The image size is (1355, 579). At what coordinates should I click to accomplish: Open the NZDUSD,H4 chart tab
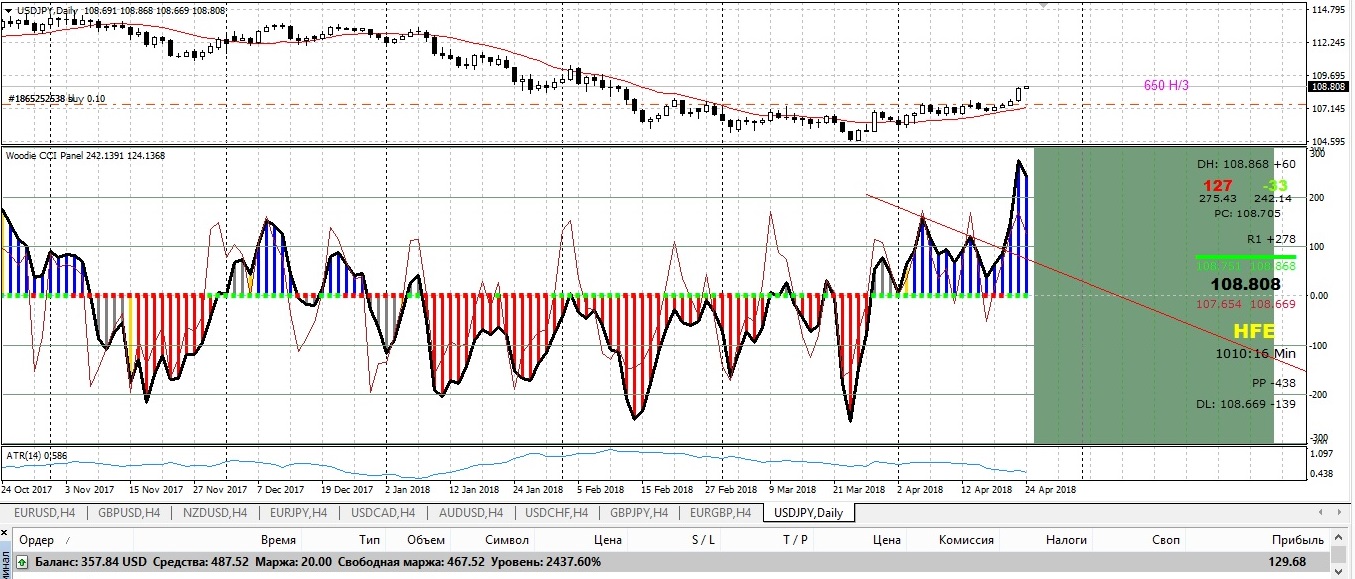pos(214,513)
